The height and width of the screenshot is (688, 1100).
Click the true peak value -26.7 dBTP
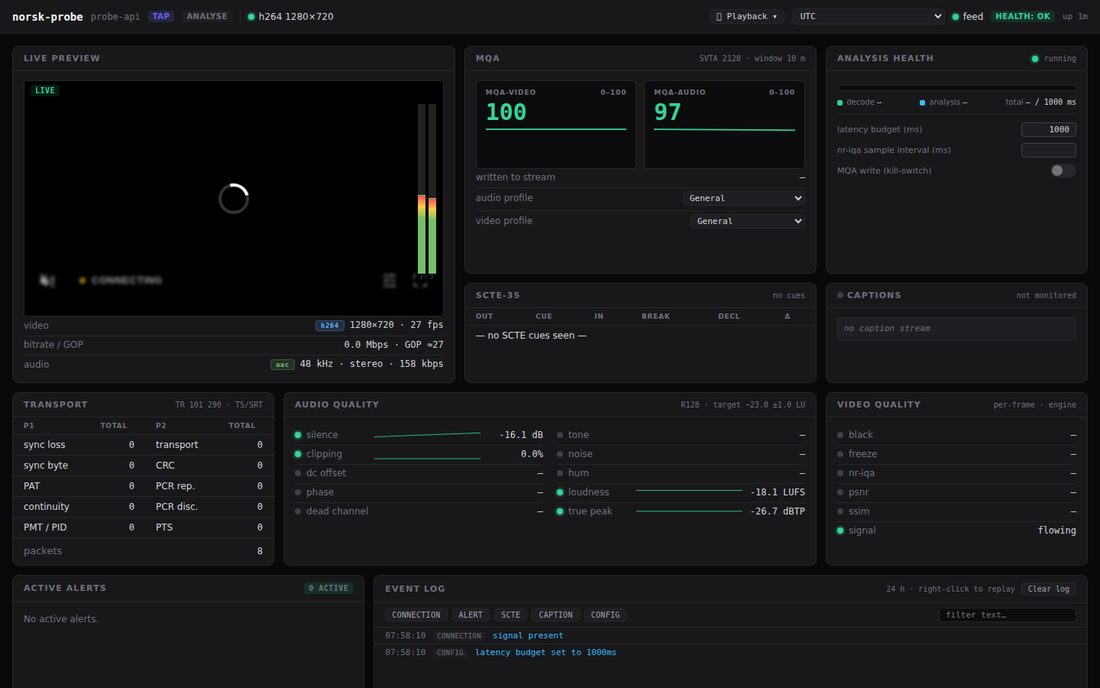click(x=777, y=511)
